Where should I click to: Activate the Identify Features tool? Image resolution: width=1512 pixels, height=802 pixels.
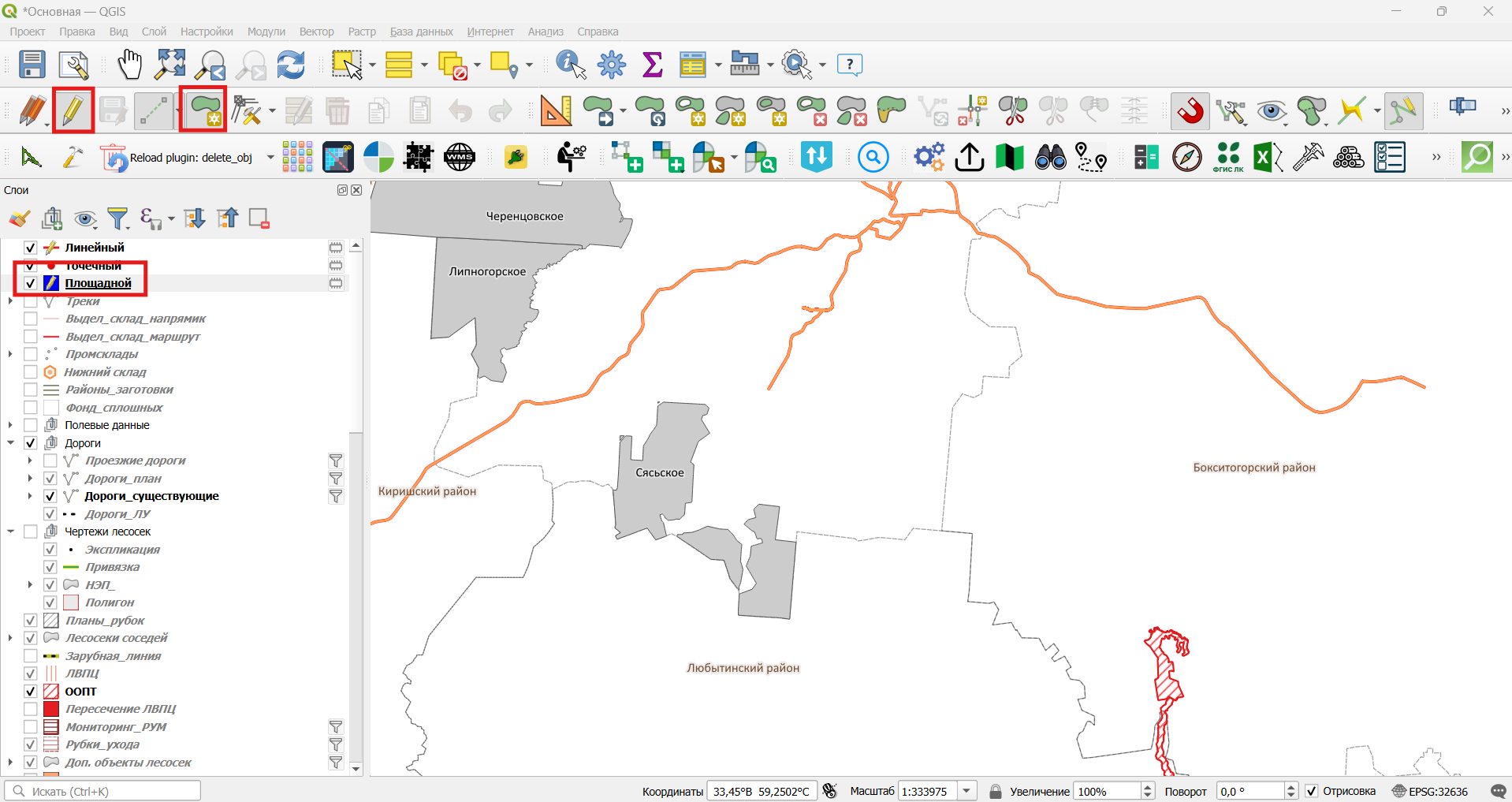[x=572, y=64]
